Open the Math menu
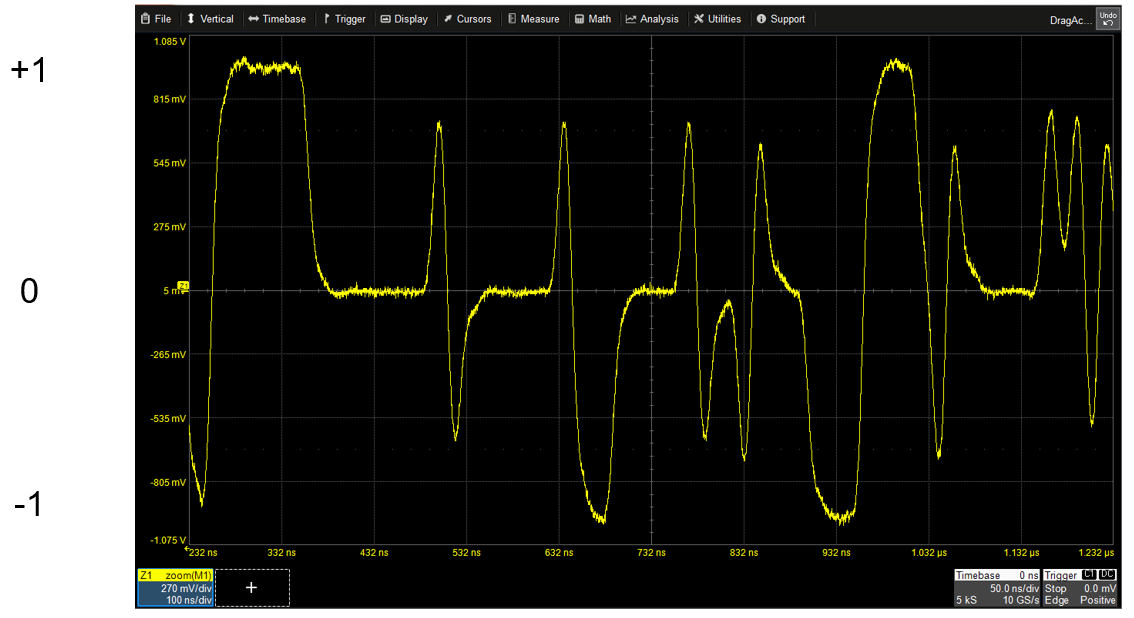 (x=593, y=19)
